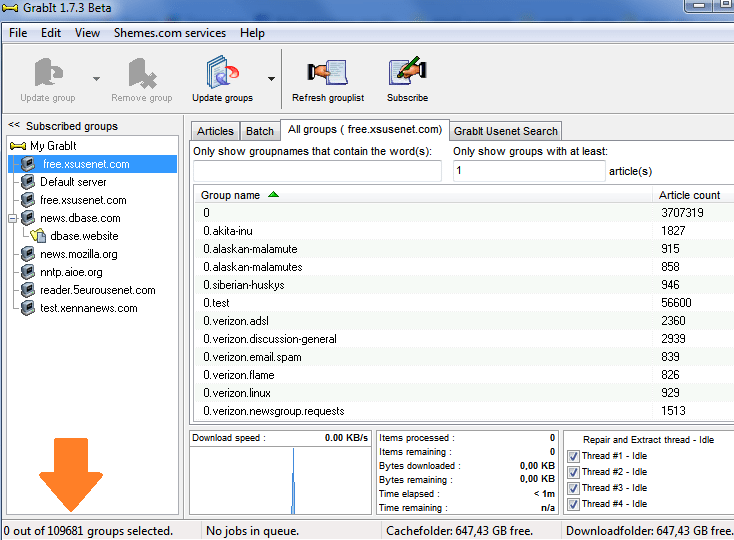Switch to the GrabIt Usenet Search tab
734x540 pixels.
pos(506,131)
